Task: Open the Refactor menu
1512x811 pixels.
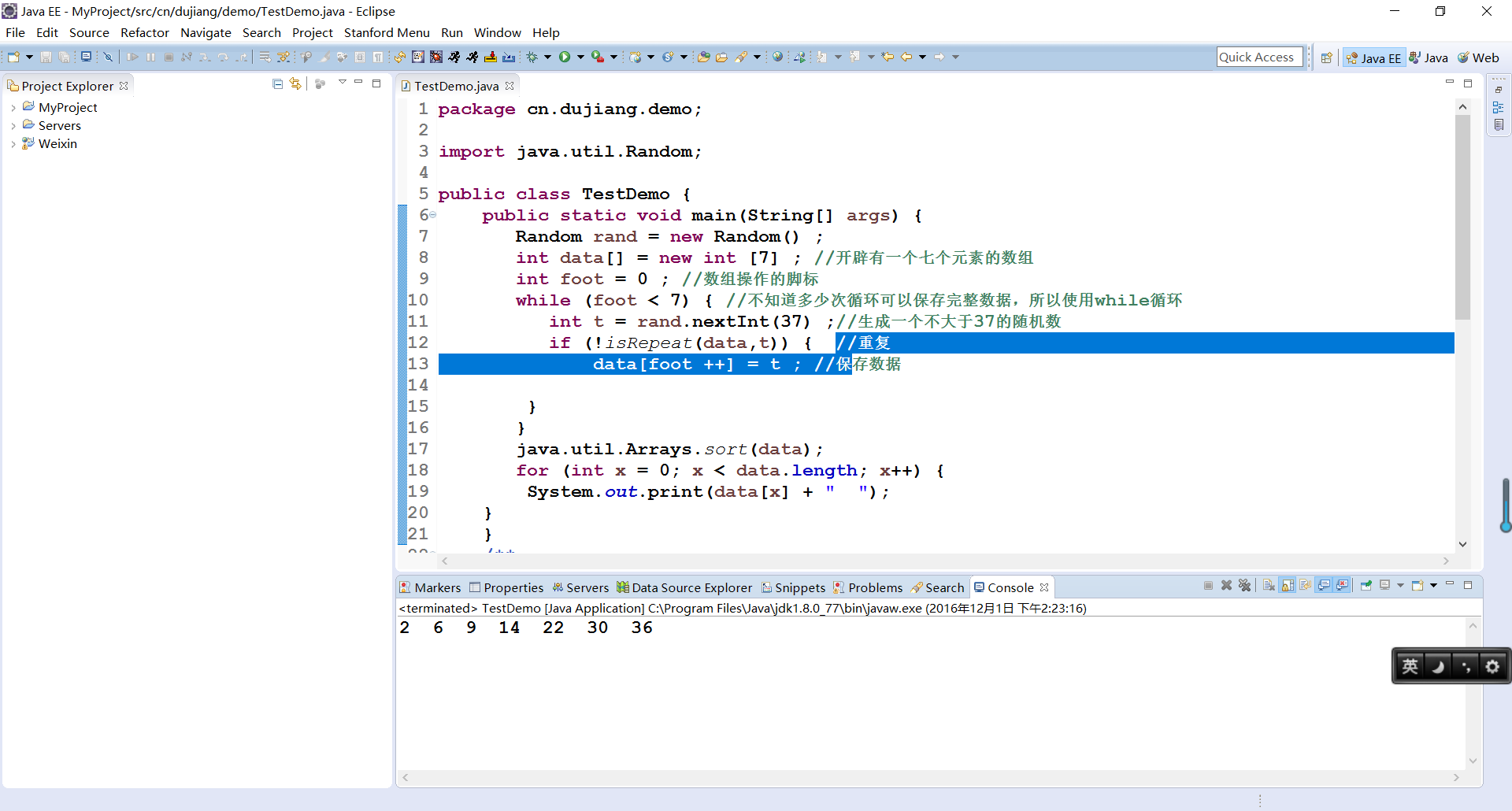Action: [x=144, y=32]
